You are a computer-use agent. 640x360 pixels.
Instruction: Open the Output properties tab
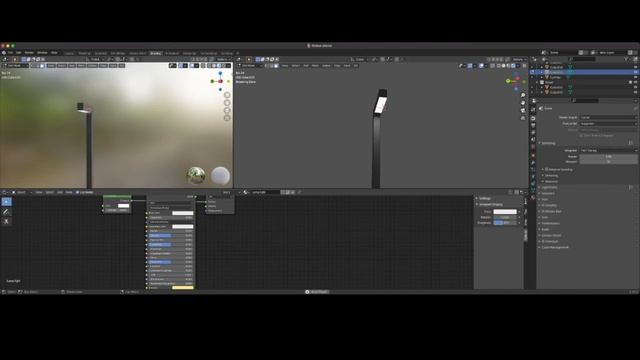point(533,125)
